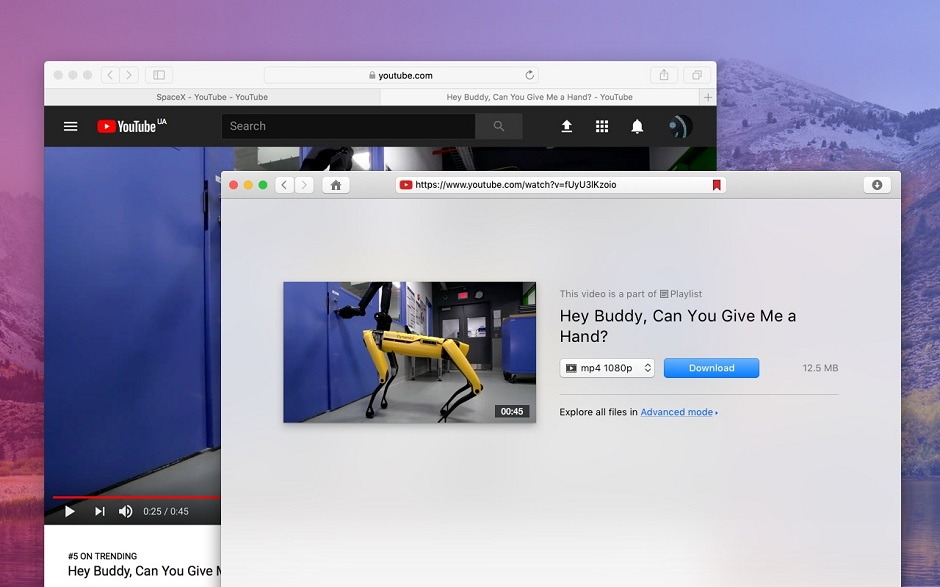The width and height of the screenshot is (940, 587).
Task: Select the Hey Buddy YouTube tab
Action: click(x=539, y=97)
